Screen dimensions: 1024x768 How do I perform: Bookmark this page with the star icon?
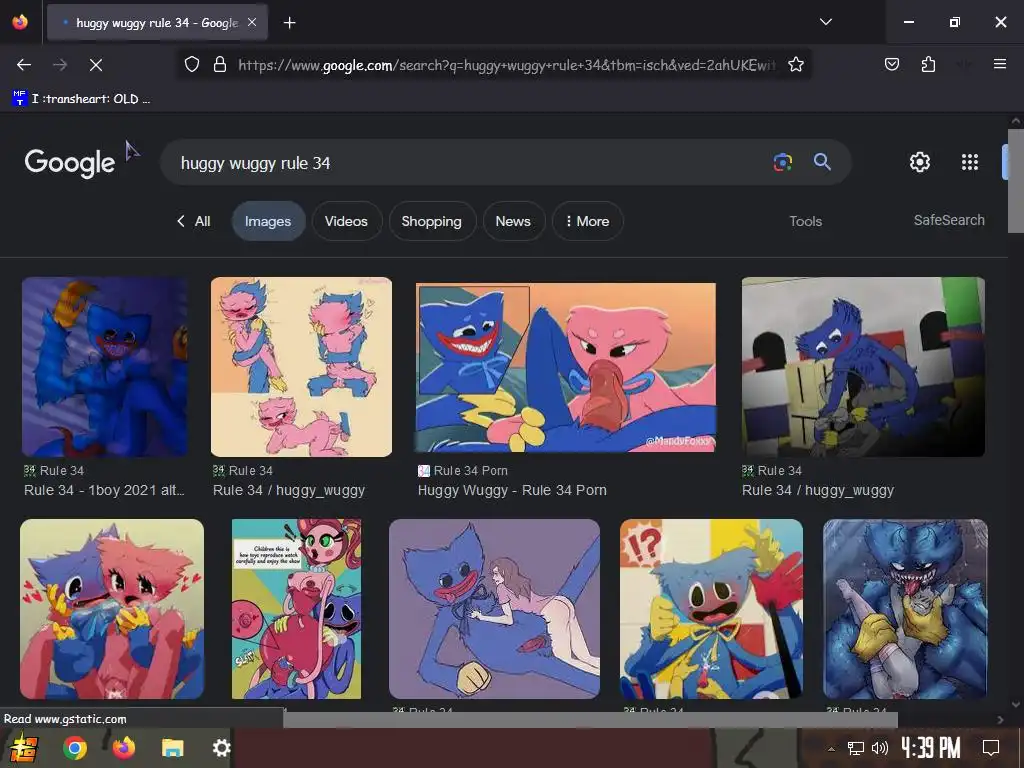click(x=795, y=64)
